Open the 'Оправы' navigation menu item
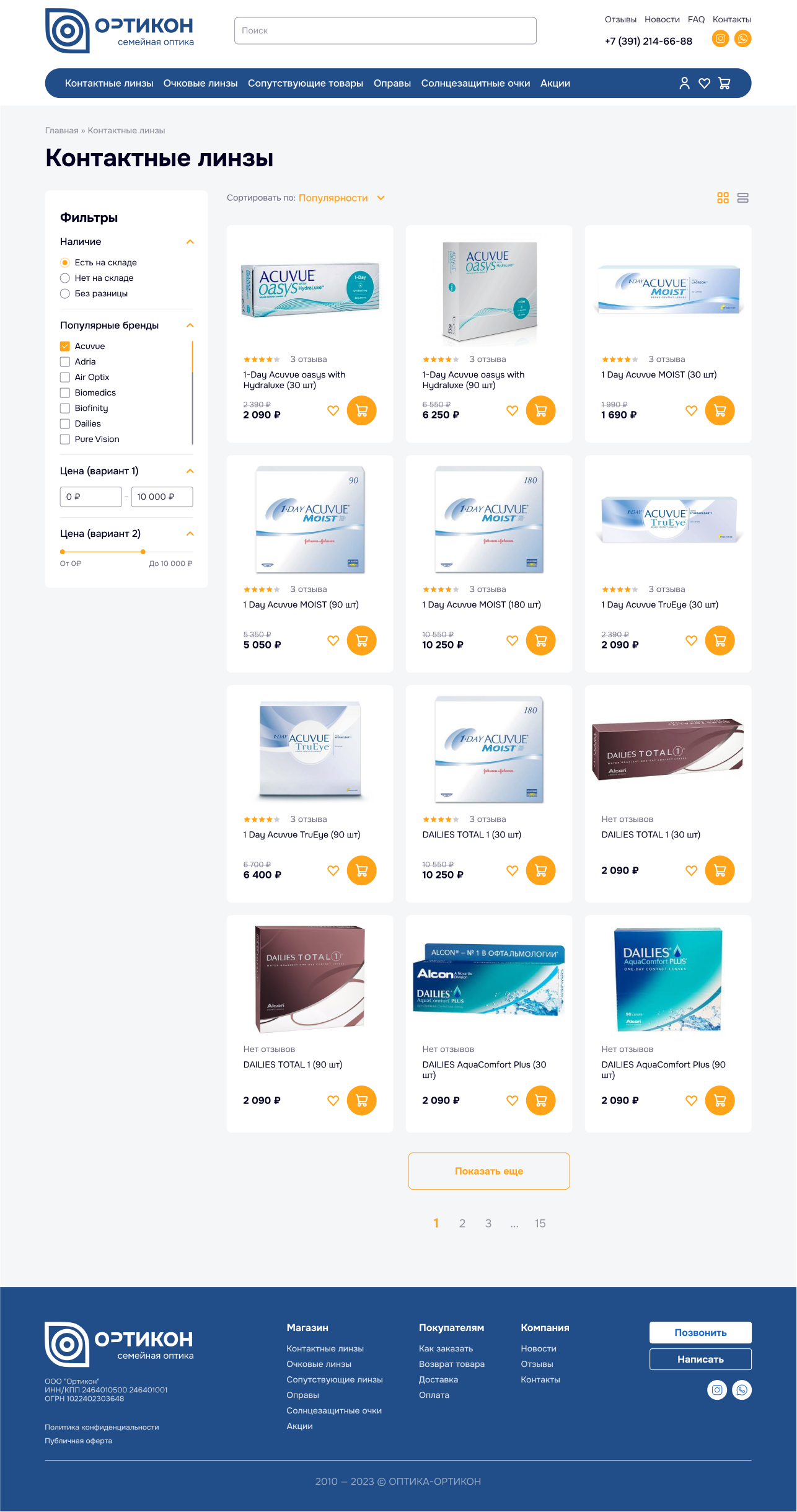 point(392,83)
